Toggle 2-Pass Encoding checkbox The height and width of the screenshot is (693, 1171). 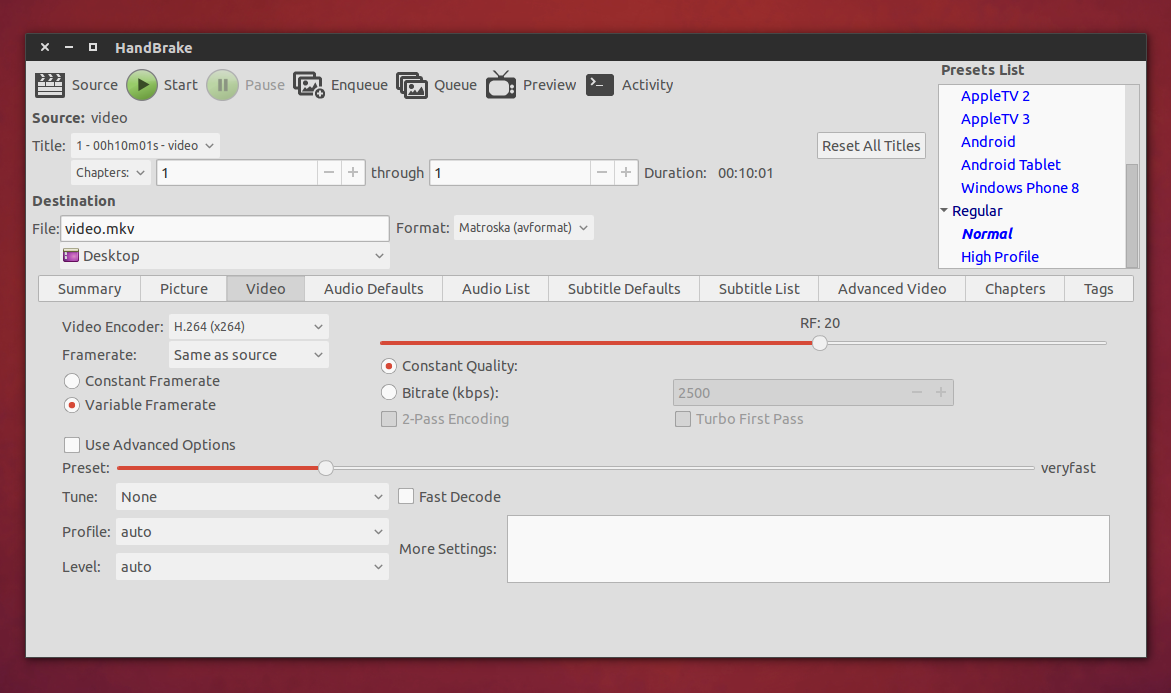point(388,419)
